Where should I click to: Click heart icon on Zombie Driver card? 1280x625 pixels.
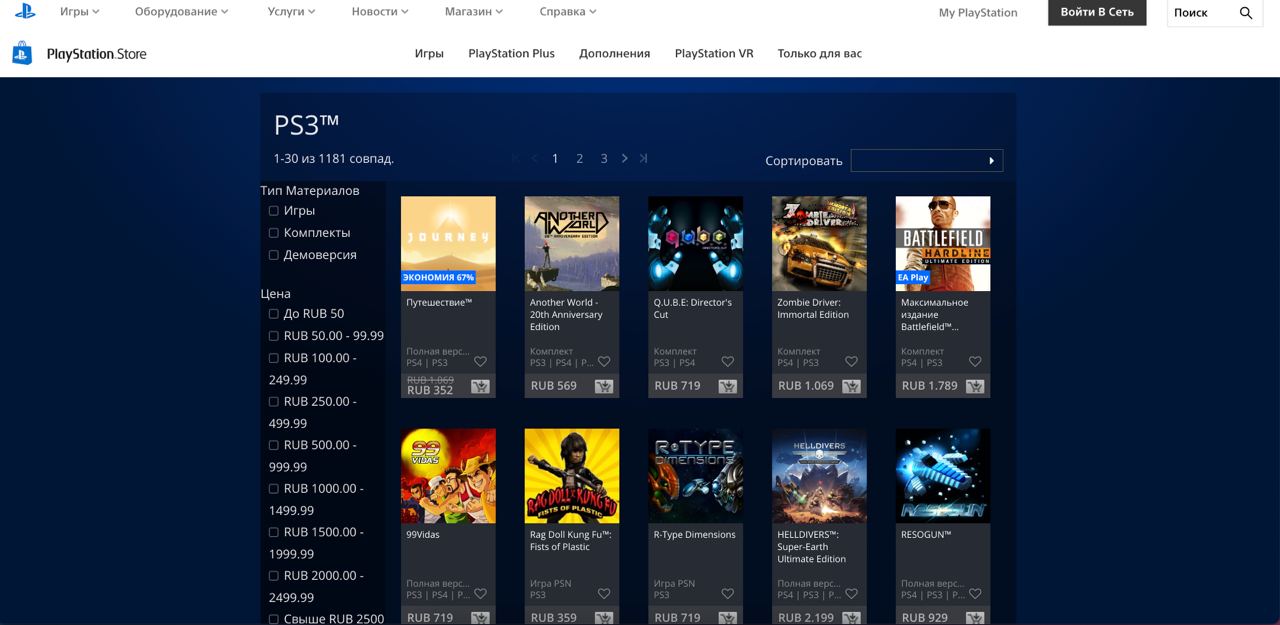point(851,362)
